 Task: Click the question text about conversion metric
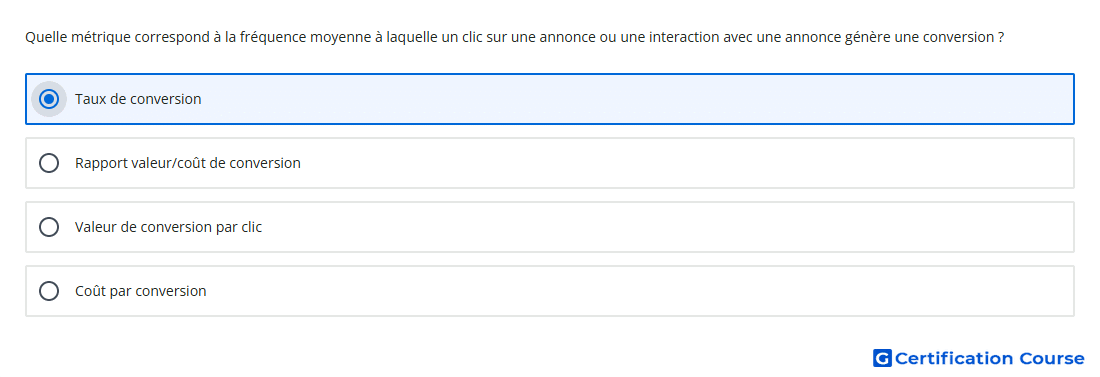(514, 37)
